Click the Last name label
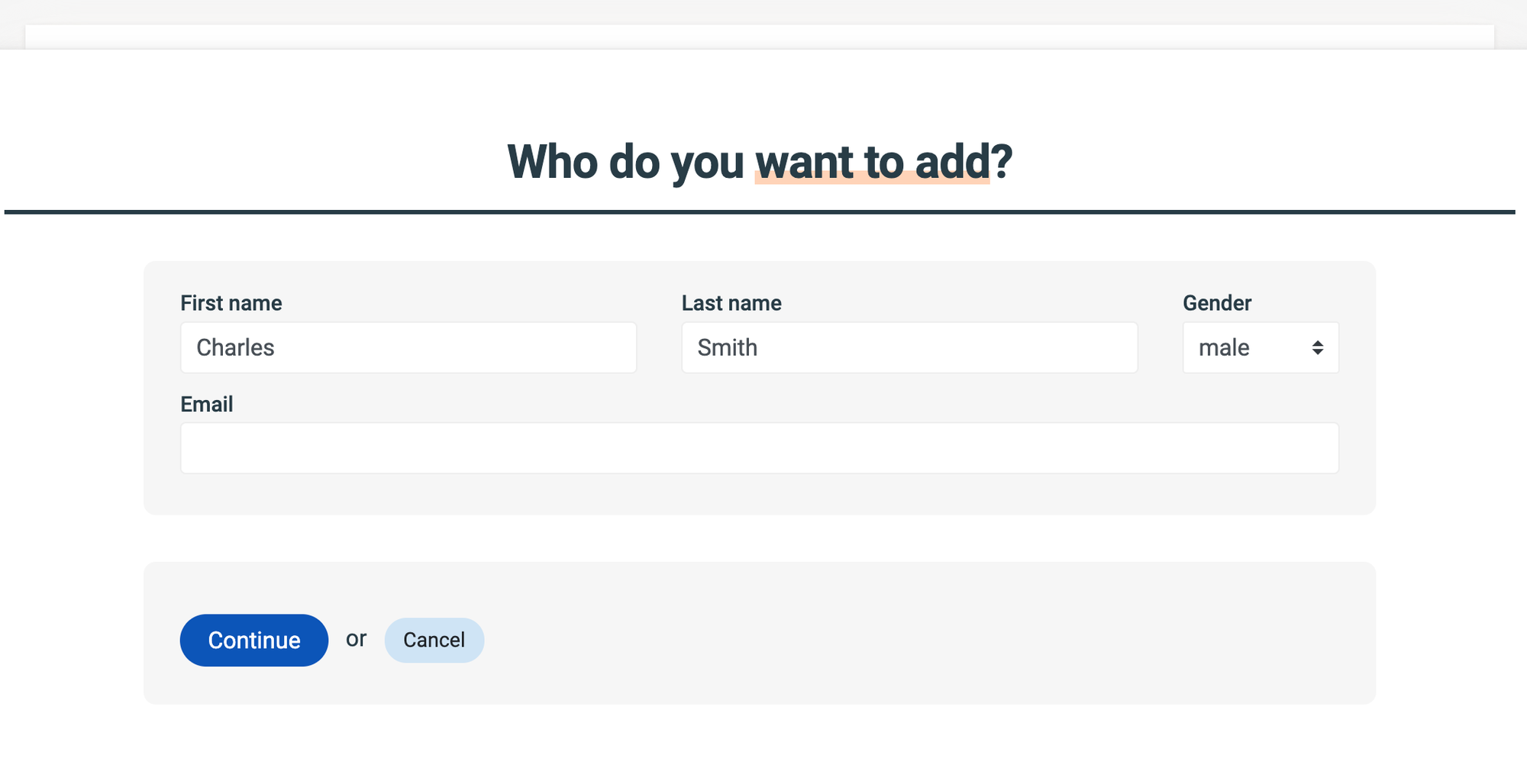This screenshot has height=784, width=1527. [x=731, y=303]
